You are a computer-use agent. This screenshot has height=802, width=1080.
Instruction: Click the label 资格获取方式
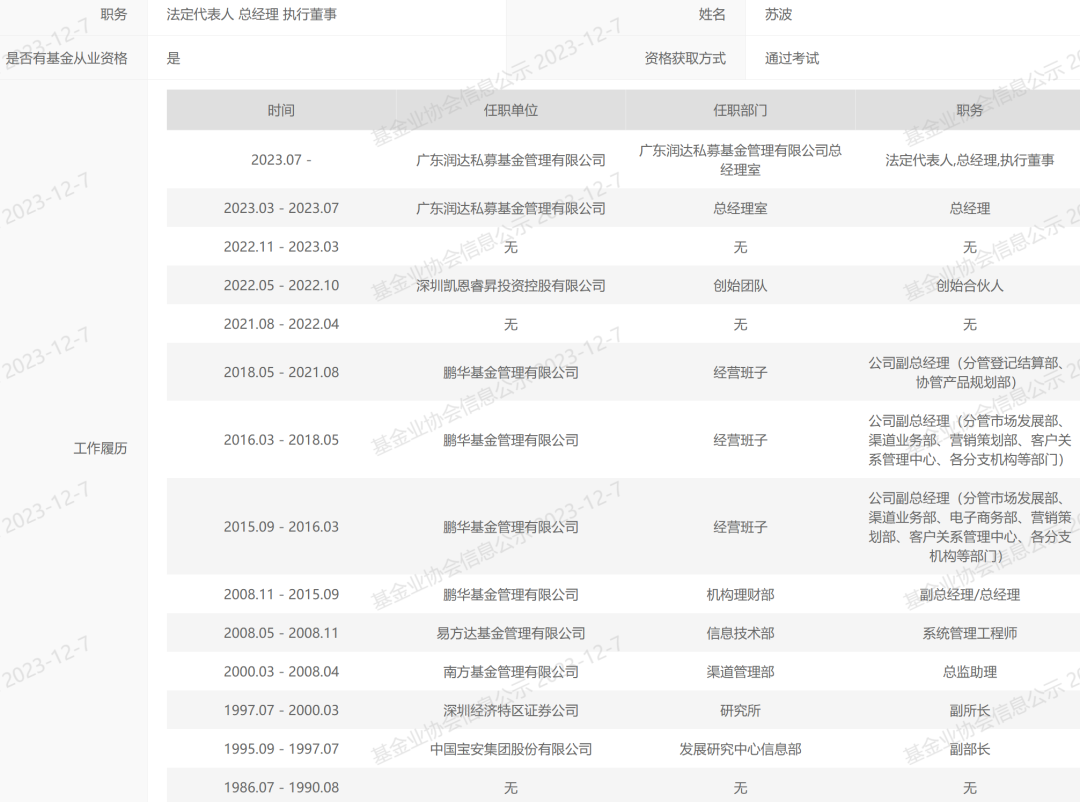click(x=685, y=59)
